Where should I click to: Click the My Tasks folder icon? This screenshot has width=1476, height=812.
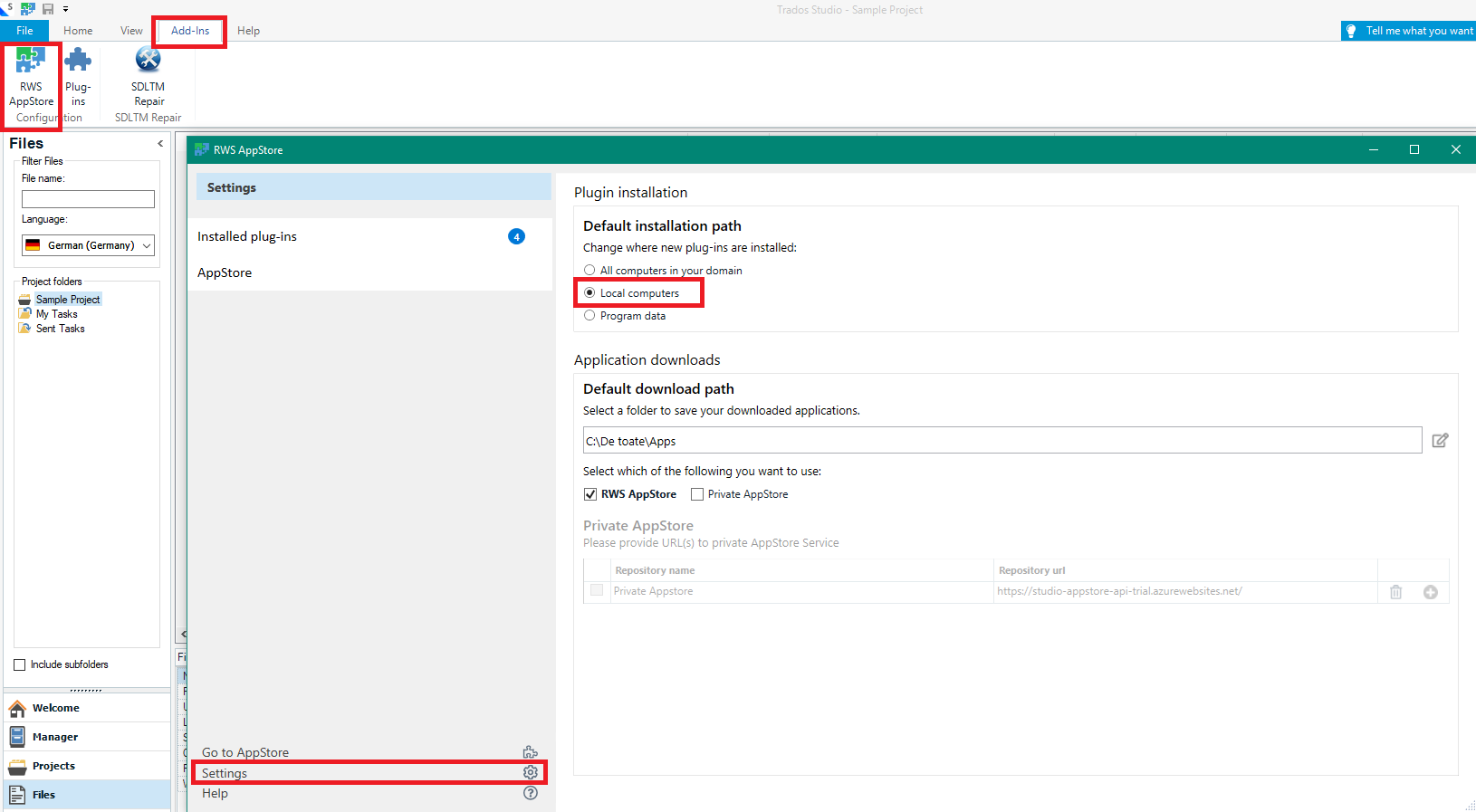pos(24,313)
